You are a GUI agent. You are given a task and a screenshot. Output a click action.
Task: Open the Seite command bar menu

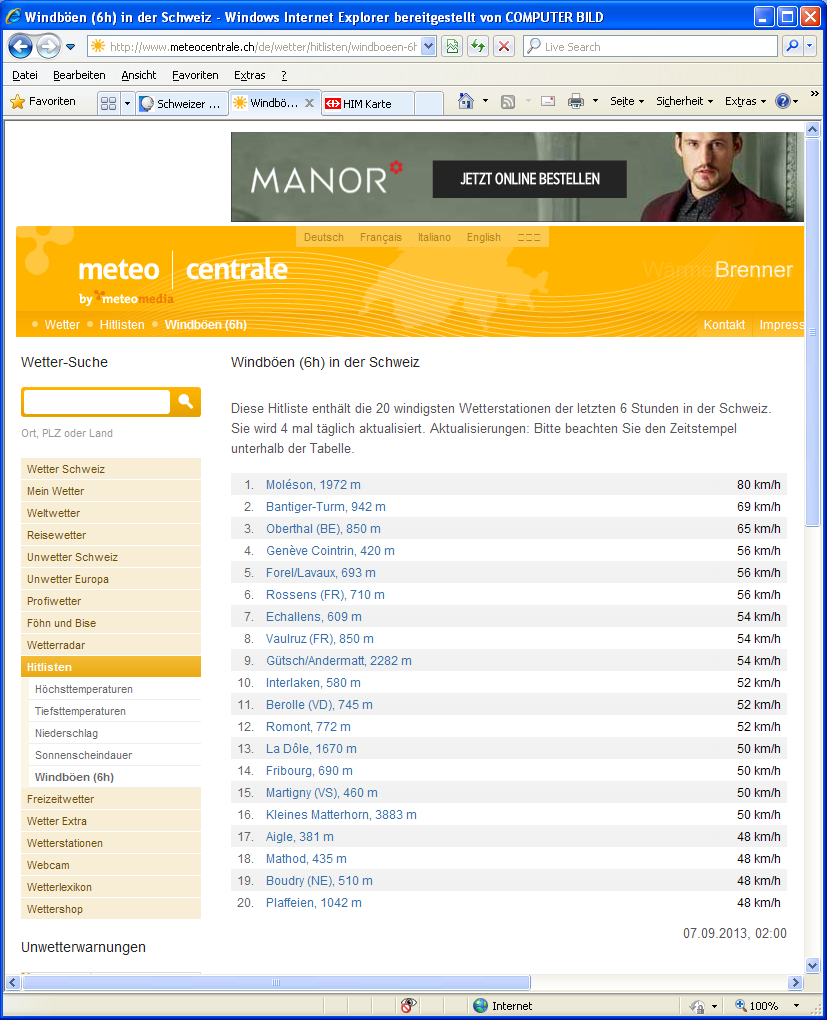627,101
